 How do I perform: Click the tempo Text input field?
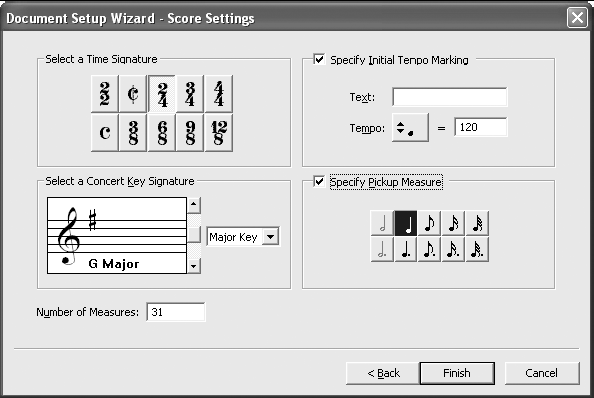(450, 97)
